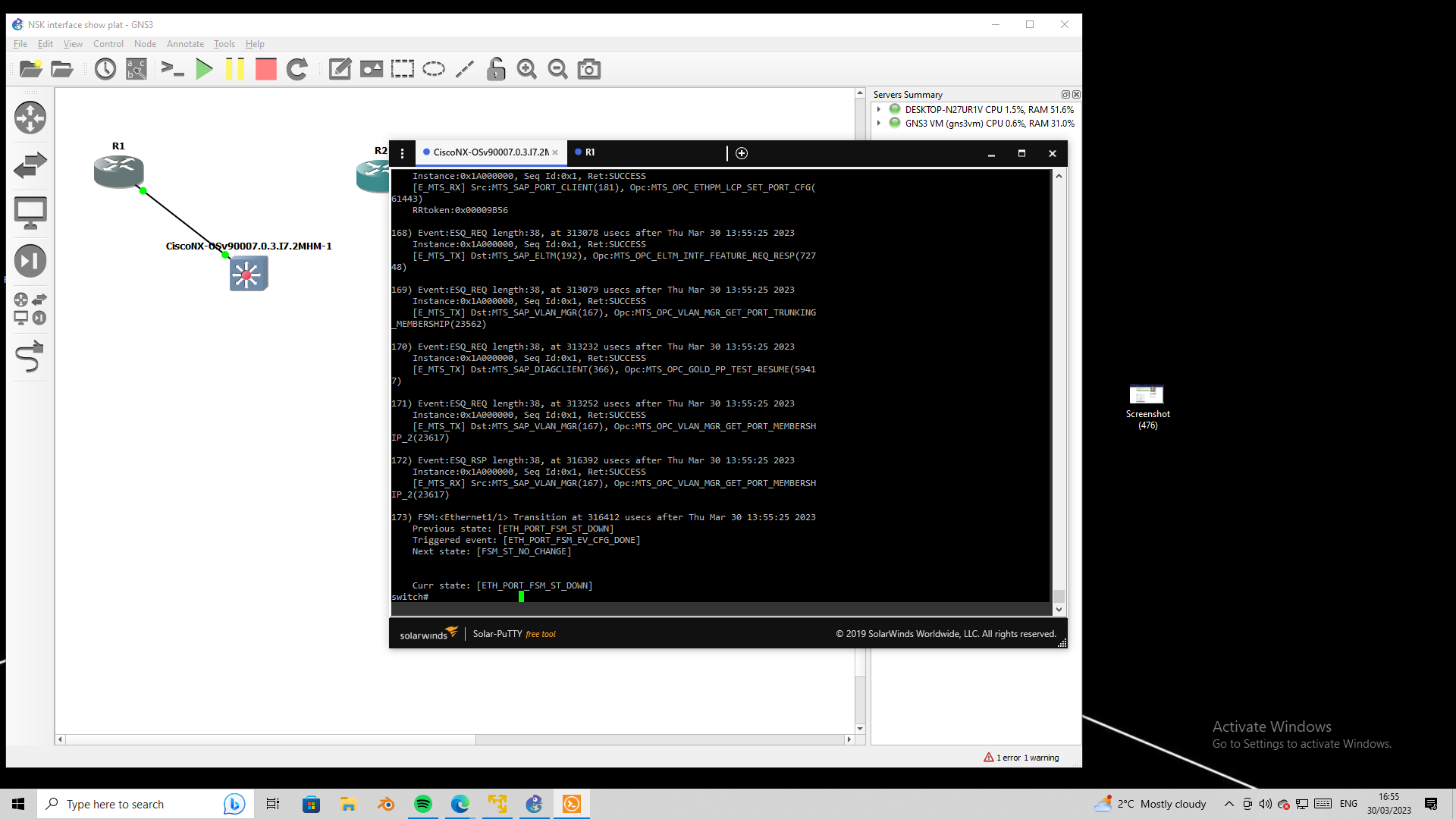1456x819 pixels.
Task: Expand the GNS3 VM server entry
Action: coord(879,123)
